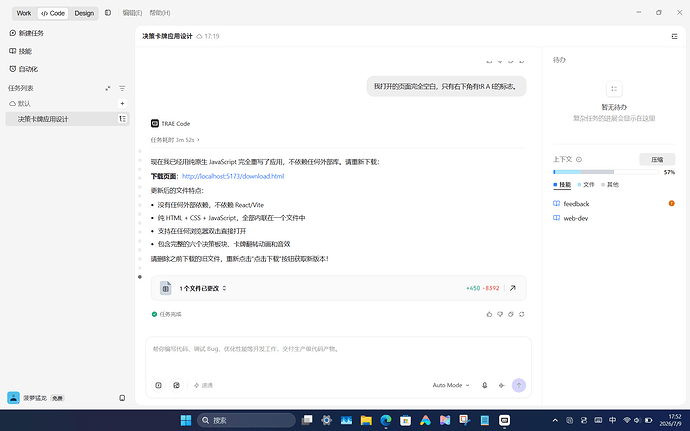The height and width of the screenshot is (431, 690).
Task: Click the second round icon under the input
Action: [176, 385]
